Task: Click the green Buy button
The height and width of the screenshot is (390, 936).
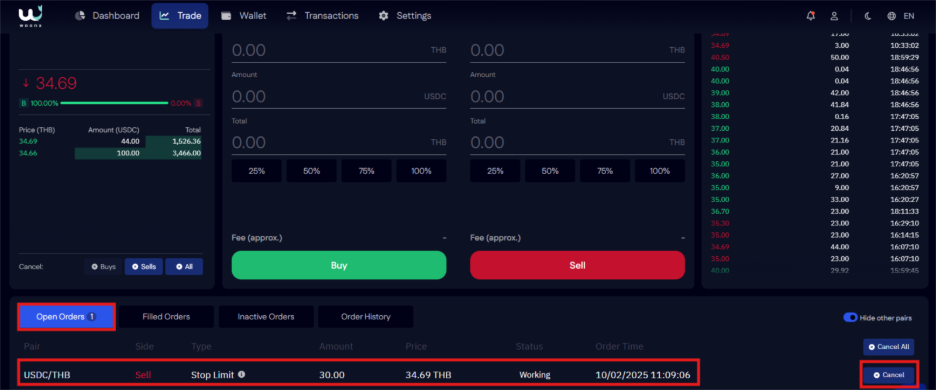Action: click(338, 265)
